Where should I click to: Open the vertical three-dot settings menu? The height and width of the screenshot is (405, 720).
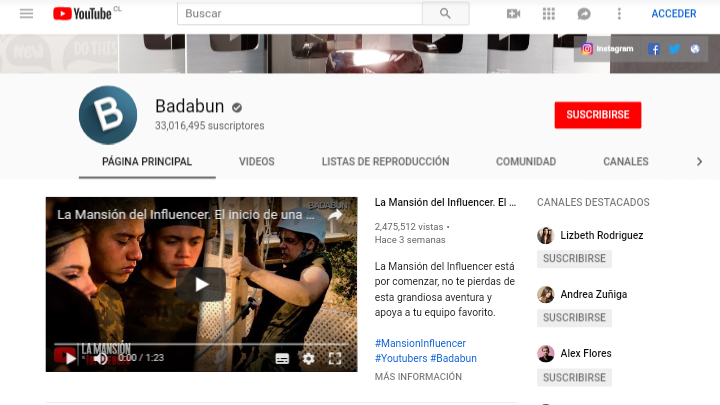619,14
